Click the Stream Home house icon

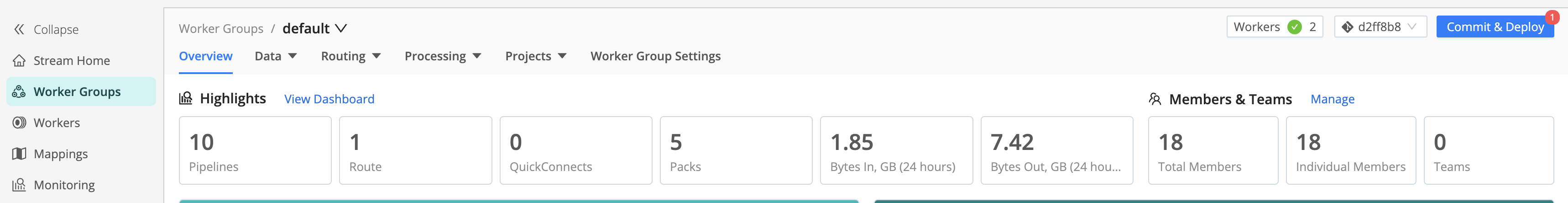[x=20, y=60]
